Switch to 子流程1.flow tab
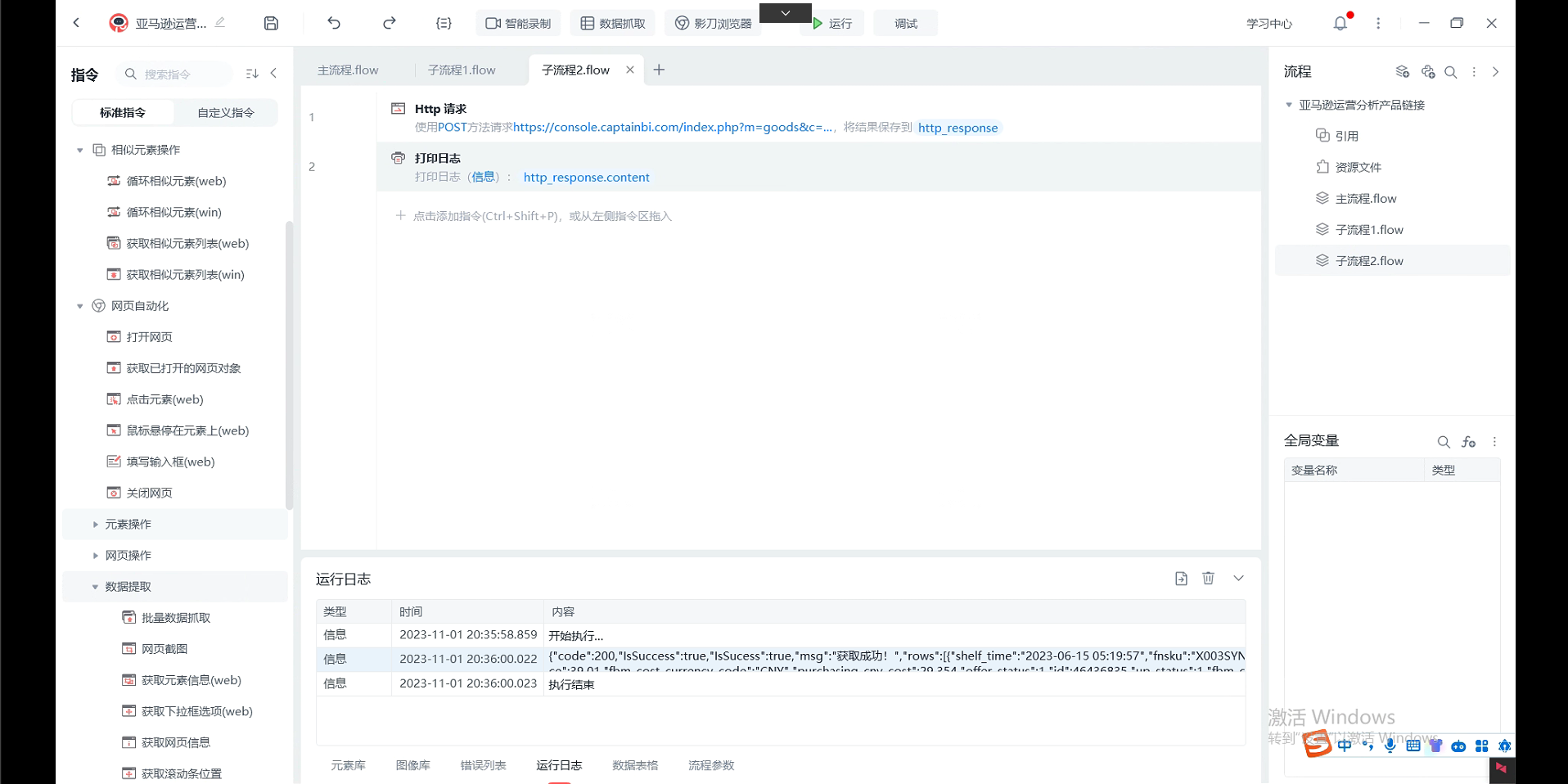 coord(462,70)
